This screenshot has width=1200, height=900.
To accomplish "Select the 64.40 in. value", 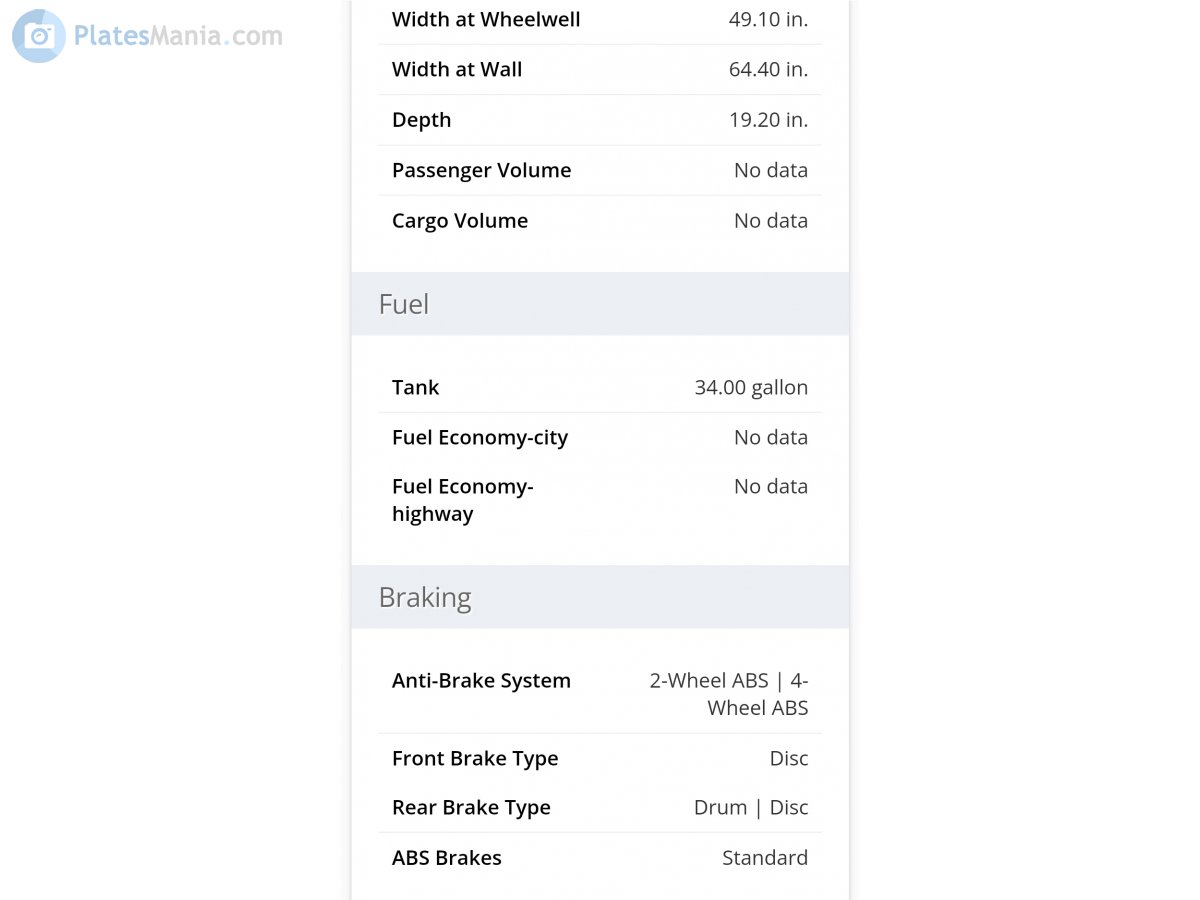I will point(768,69).
